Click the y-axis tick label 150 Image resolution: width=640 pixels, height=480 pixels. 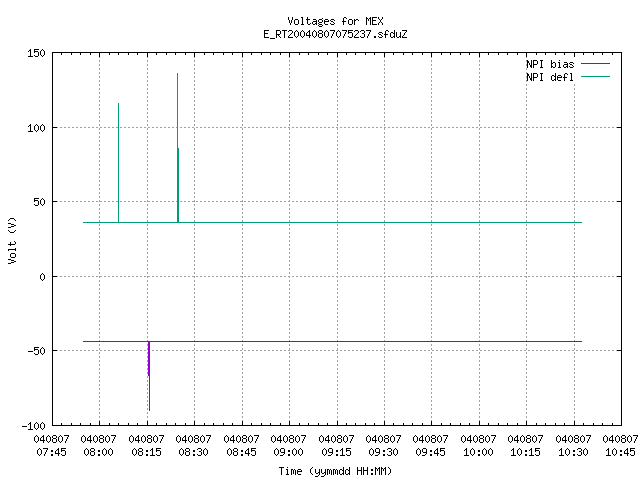(x=36, y=53)
